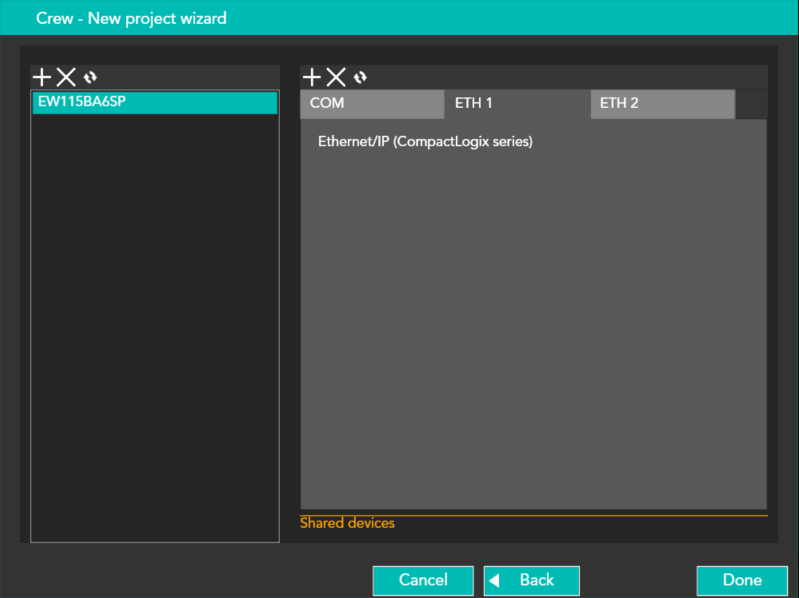799x598 pixels.
Task: Select Ethernet/IP (CompactLogix series) protocol
Action: pyautogui.click(x=425, y=142)
